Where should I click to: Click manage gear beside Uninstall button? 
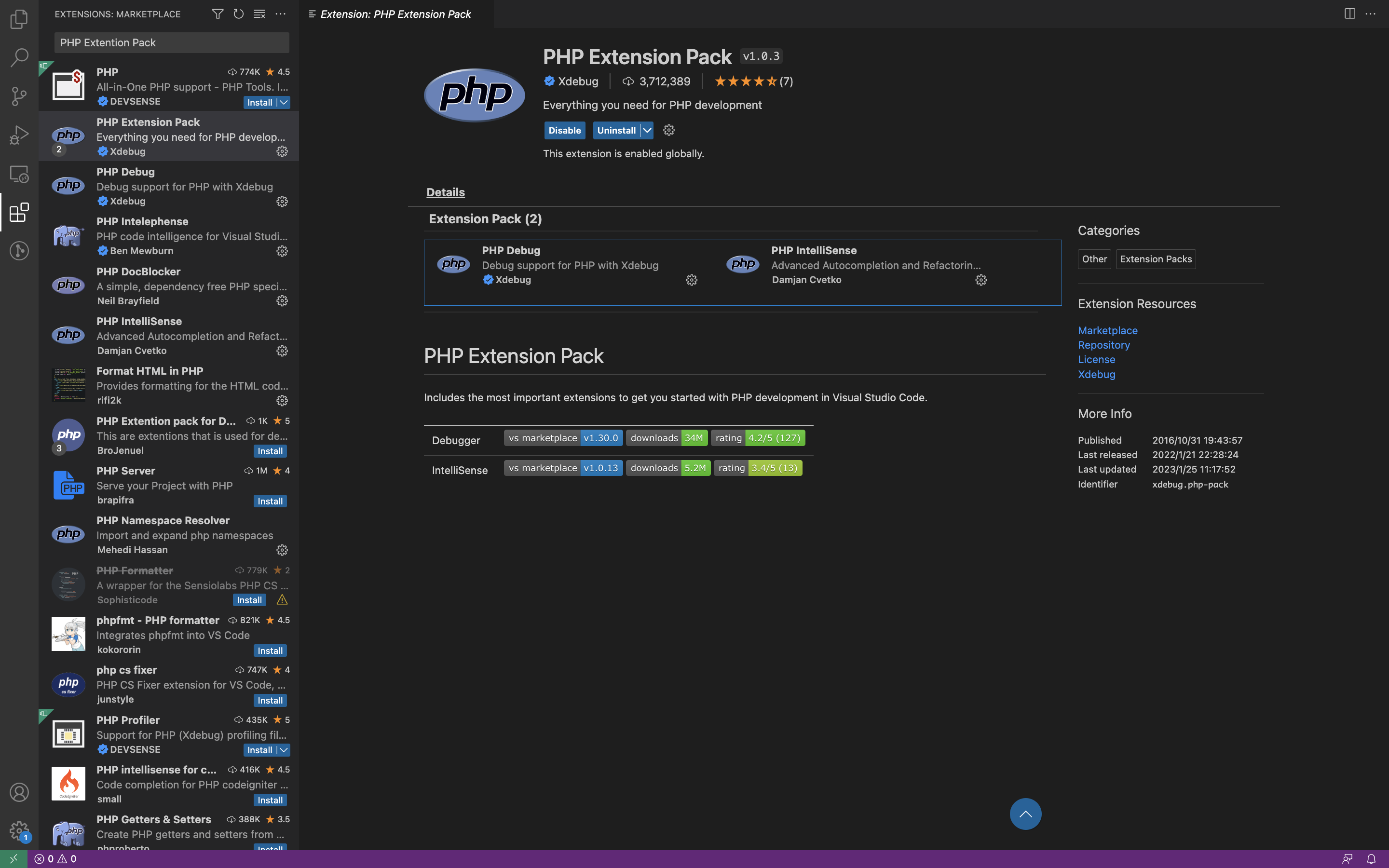[x=668, y=130]
